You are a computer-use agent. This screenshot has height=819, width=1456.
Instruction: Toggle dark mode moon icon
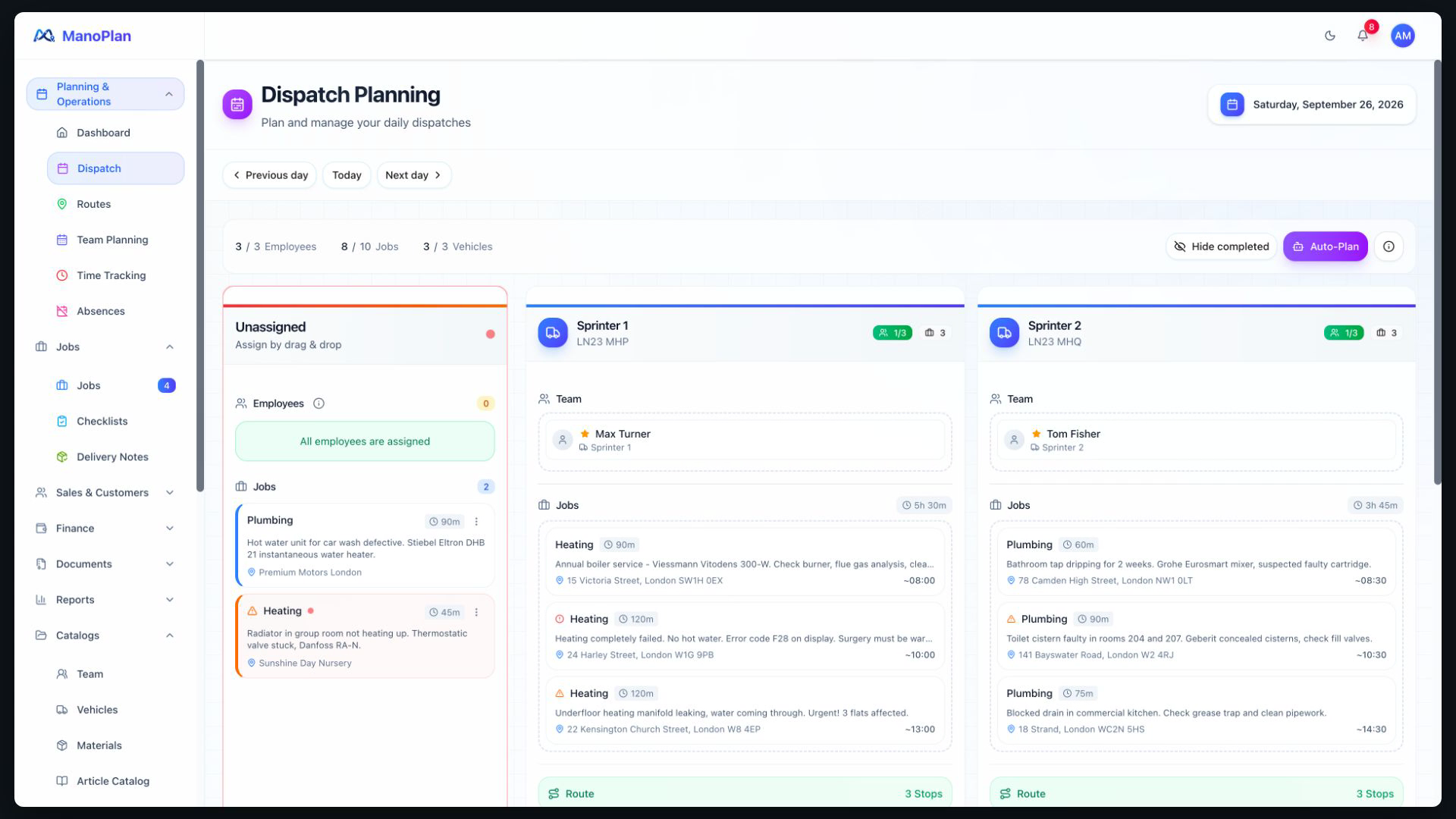(x=1329, y=36)
